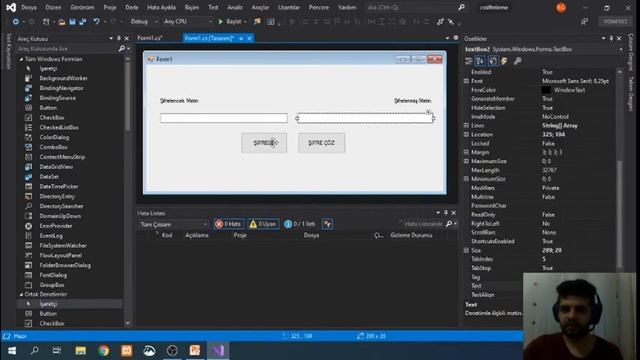This screenshot has height=360, width=640.
Task: Click the Save All toolbar icon
Action: pyautogui.click(x=83, y=22)
